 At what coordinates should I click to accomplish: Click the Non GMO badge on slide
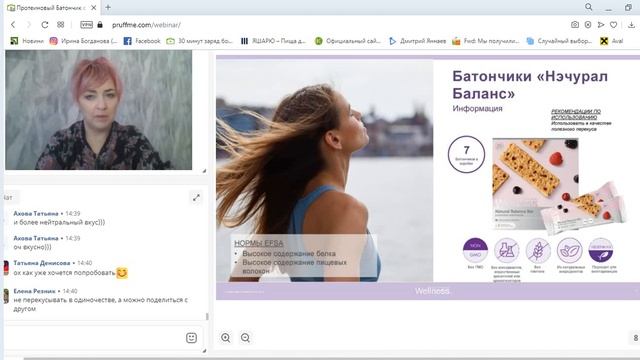(475, 250)
